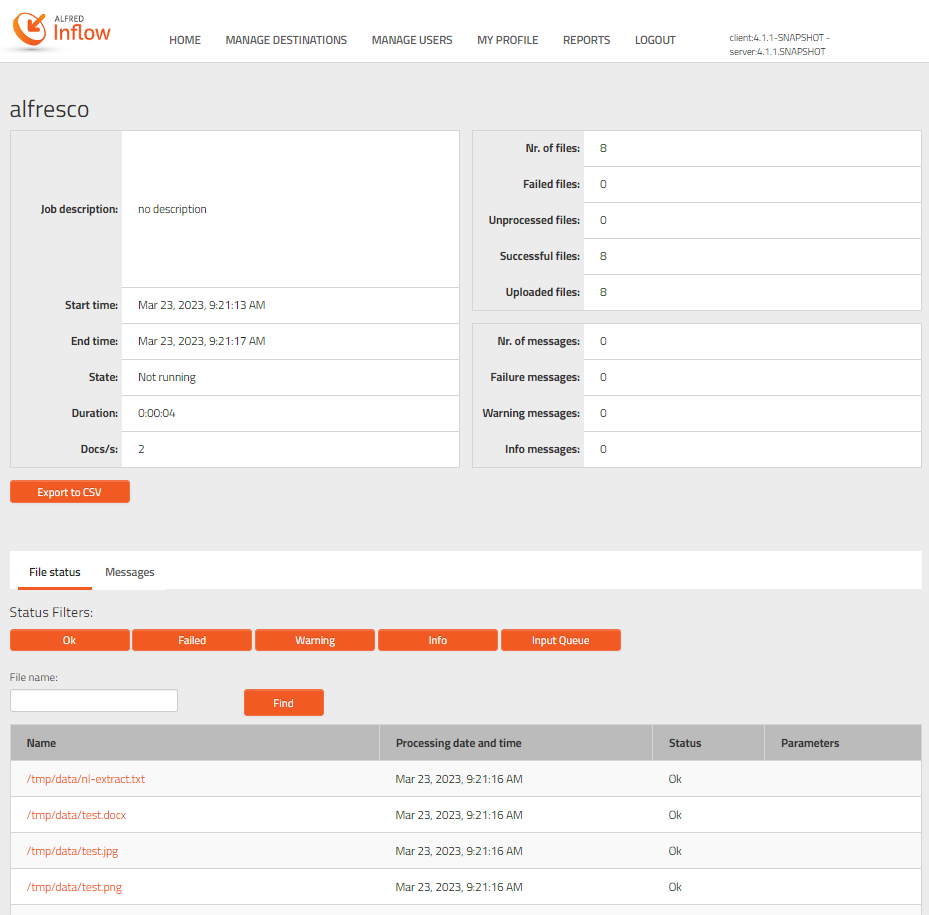Go to MANAGE DESTINATIONS page
The height and width of the screenshot is (915, 929).
286,41
